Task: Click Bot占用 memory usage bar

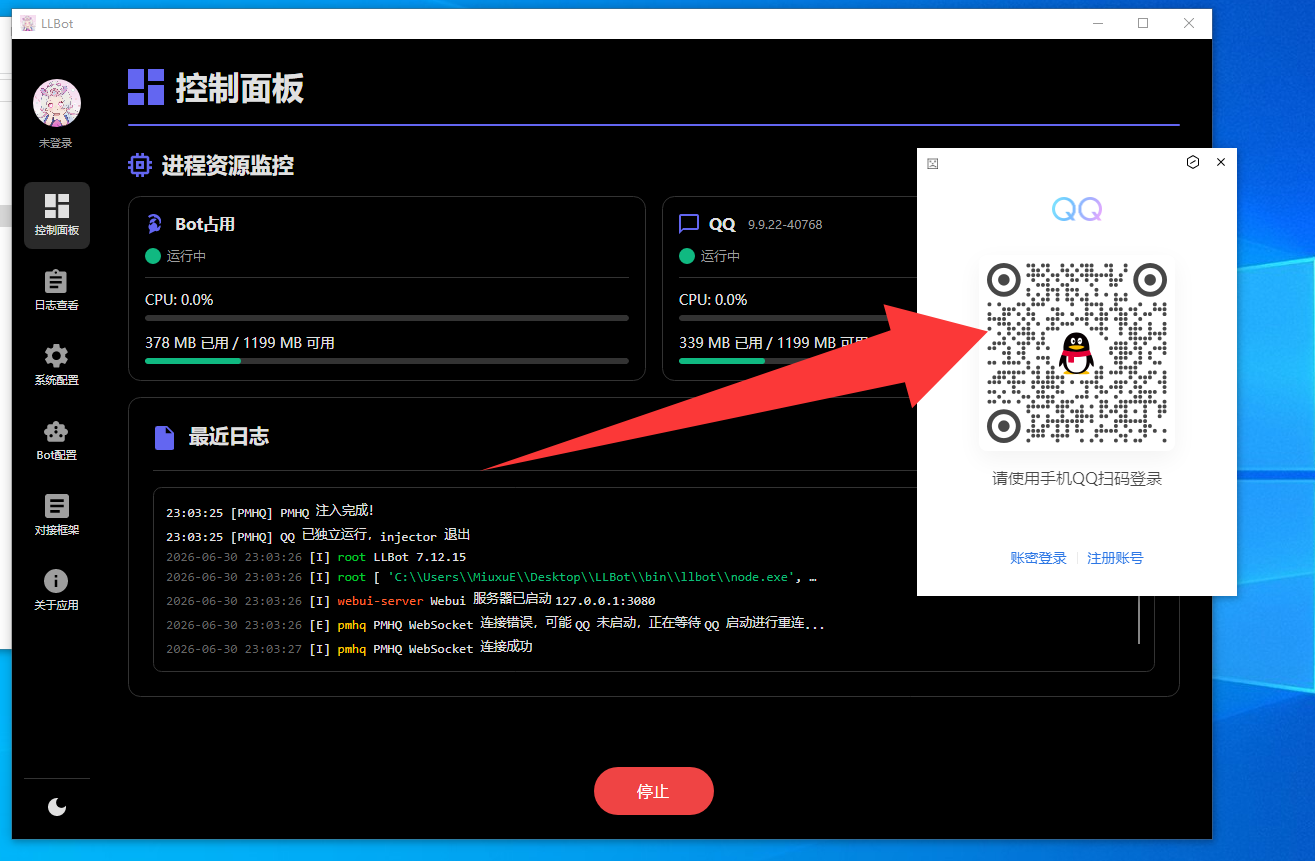Action: (x=387, y=361)
